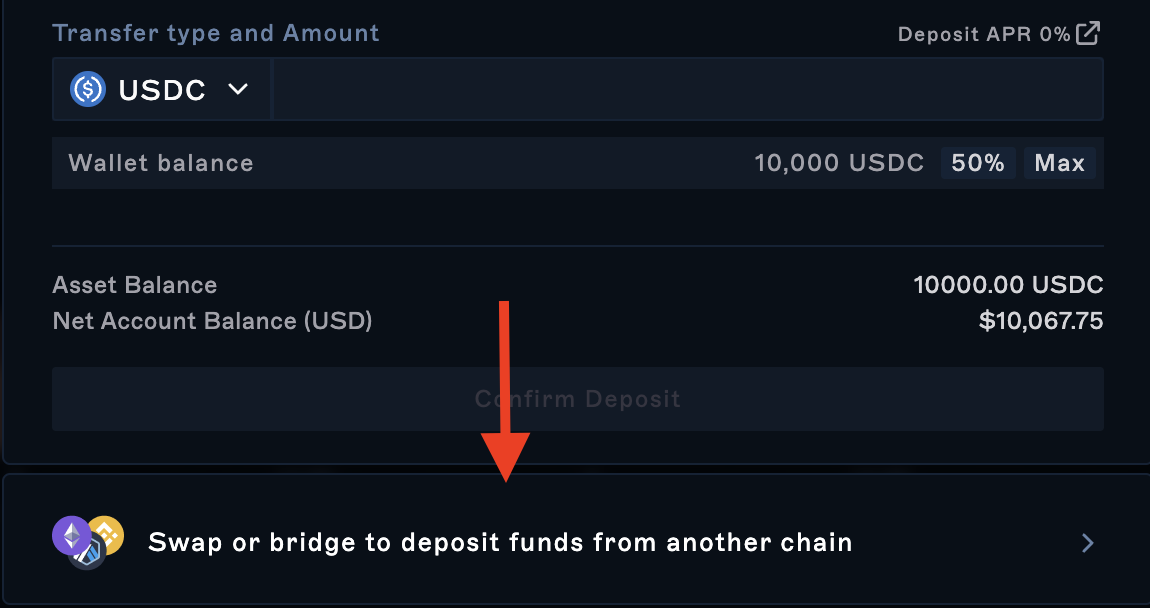Image resolution: width=1150 pixels, height=608 pixels.
Task: Open Swap or bridge to deposit funds
Action: click(500, 543)
